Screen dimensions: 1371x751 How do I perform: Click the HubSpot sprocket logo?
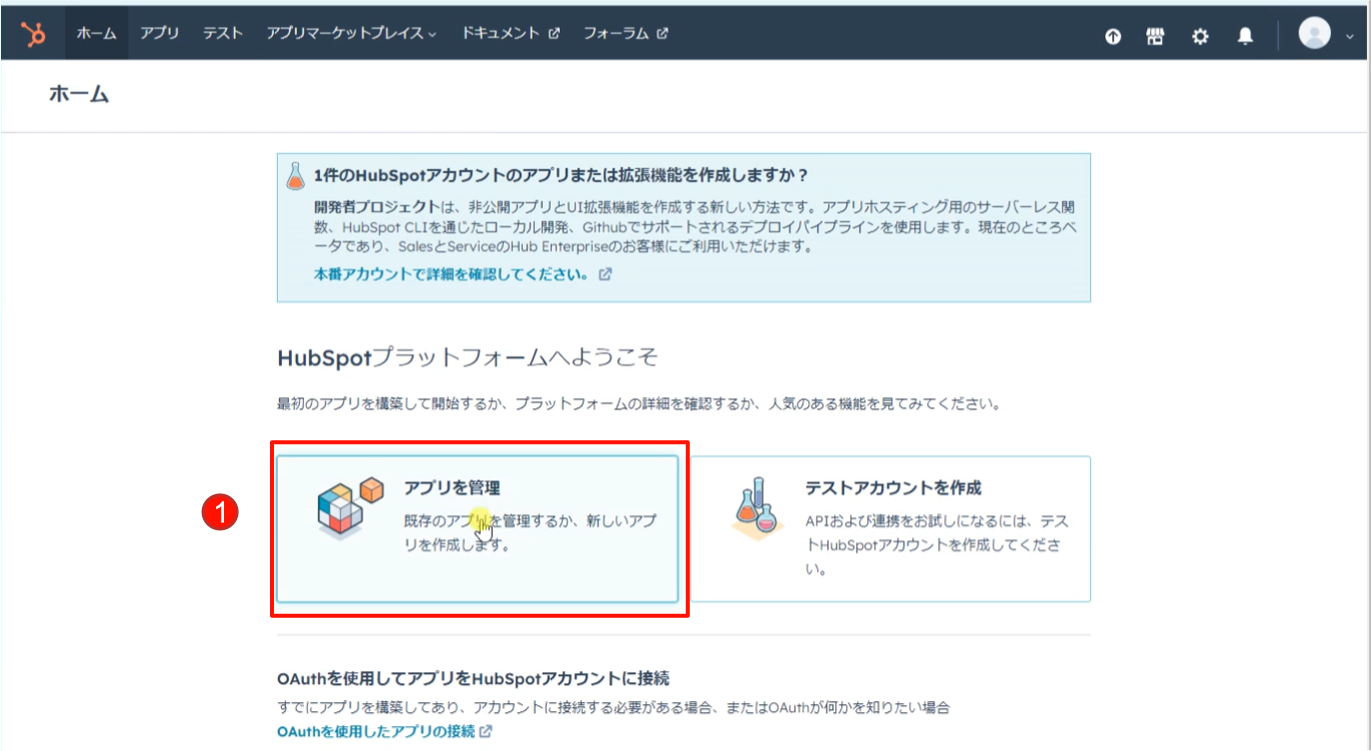34,34
